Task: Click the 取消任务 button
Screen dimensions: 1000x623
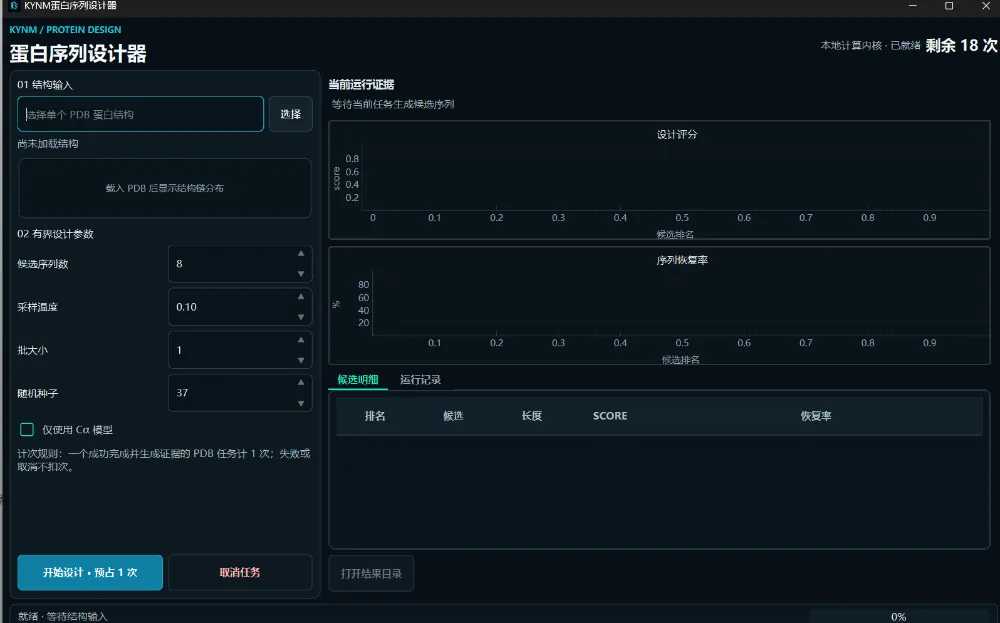Action: pos(240,573)
